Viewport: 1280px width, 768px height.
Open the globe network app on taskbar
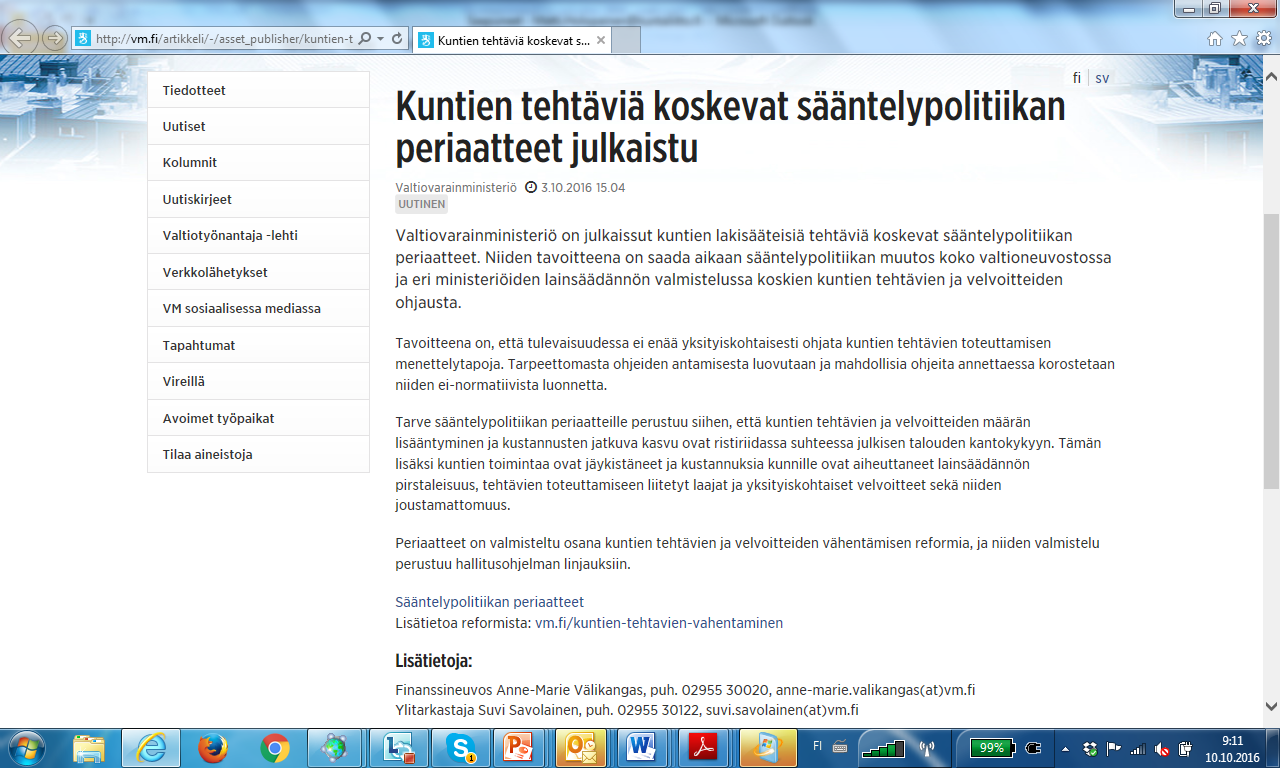coord(336,748)
